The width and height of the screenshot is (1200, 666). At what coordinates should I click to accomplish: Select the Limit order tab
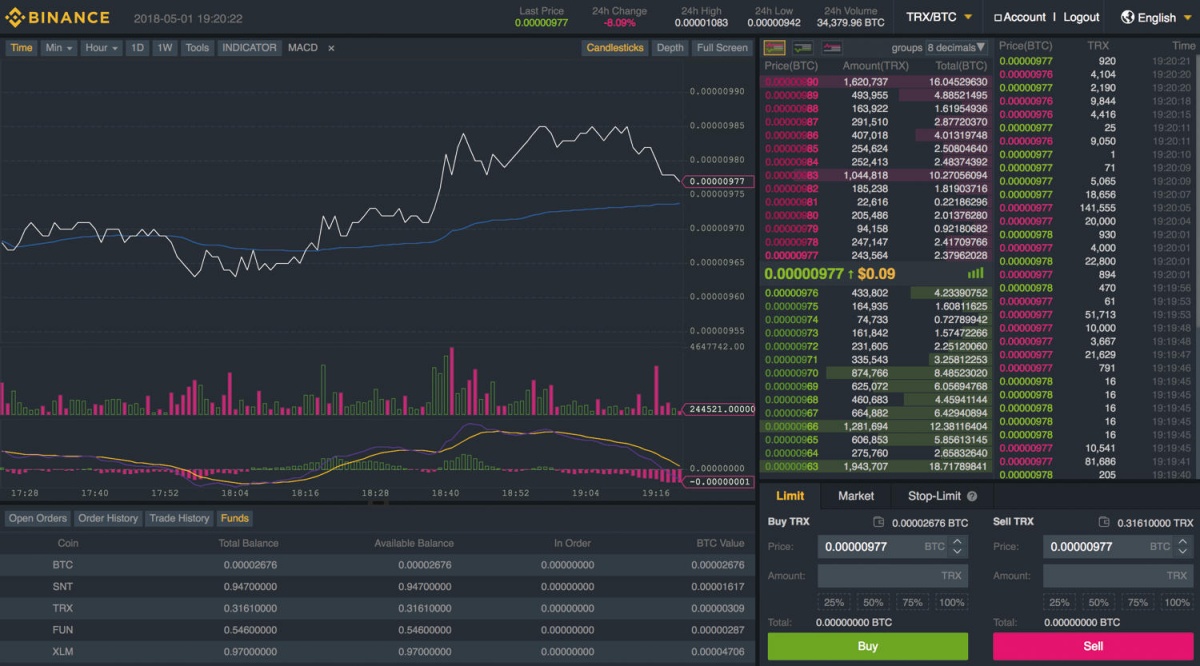pyautogui.click(x=790, y=496)
